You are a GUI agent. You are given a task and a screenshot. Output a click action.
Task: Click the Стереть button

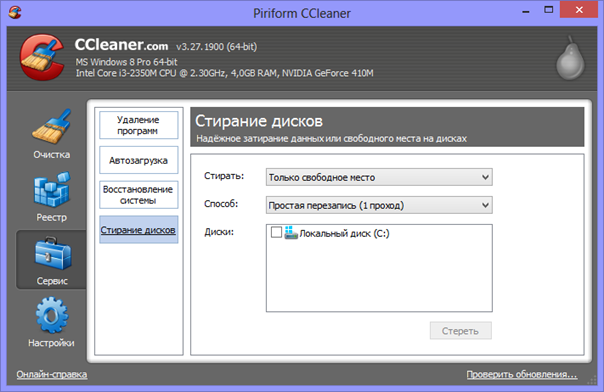coord(461,331)
